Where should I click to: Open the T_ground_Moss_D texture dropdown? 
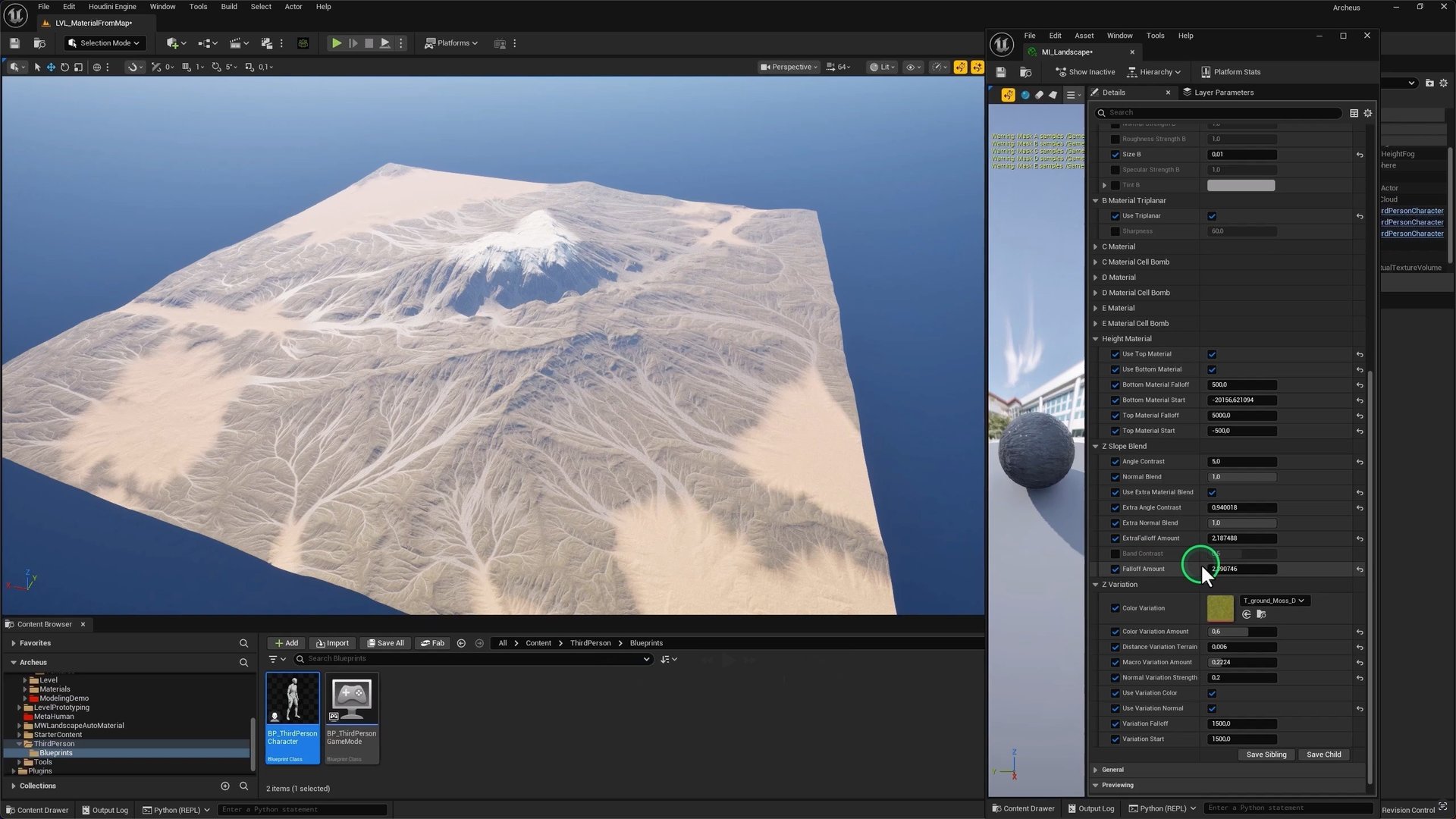click(x=1273, y=601)
